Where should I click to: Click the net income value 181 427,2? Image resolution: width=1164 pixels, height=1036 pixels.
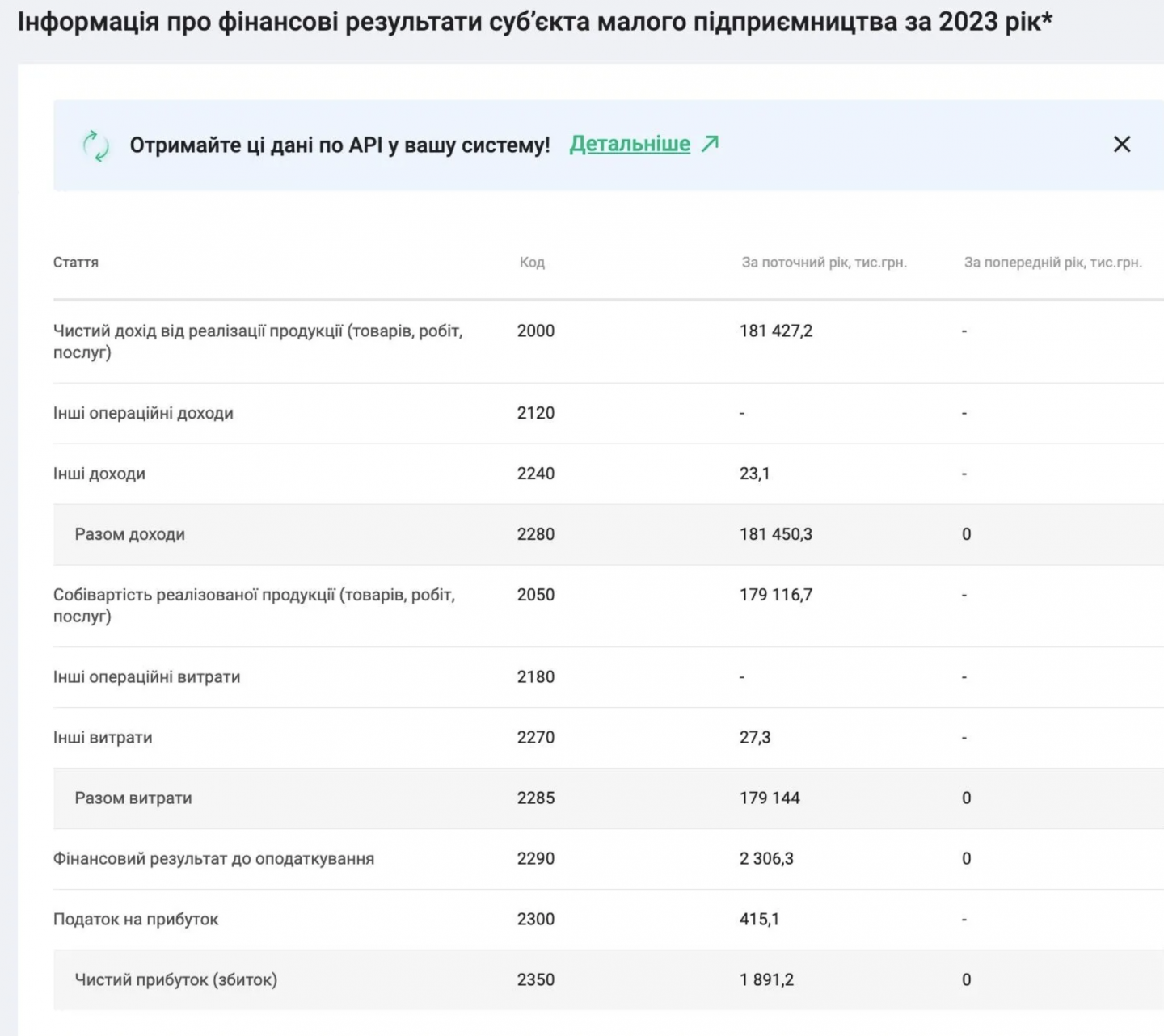tap(776, 331)
